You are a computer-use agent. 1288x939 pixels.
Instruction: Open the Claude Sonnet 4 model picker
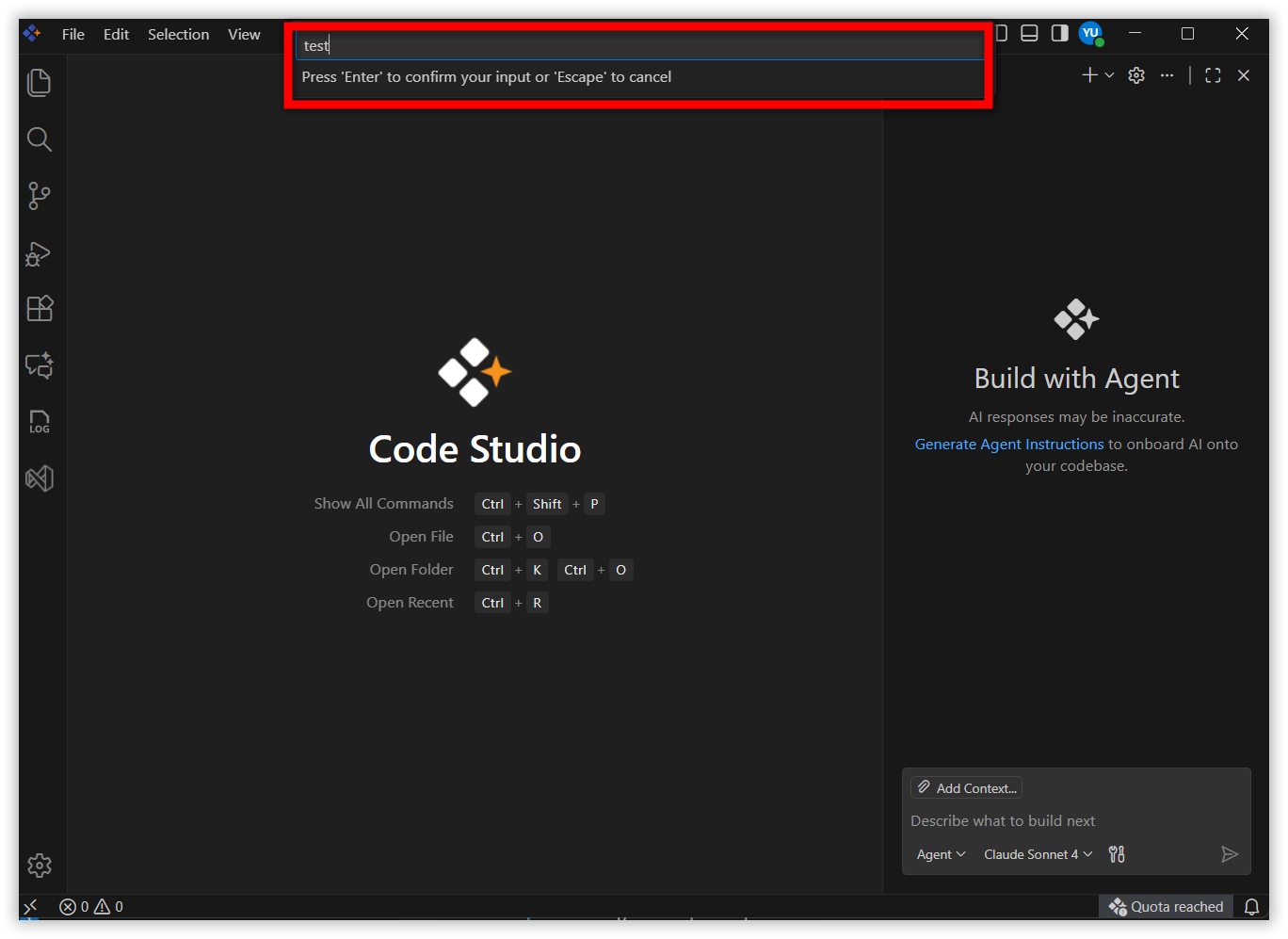click(x=1038, y=854)
